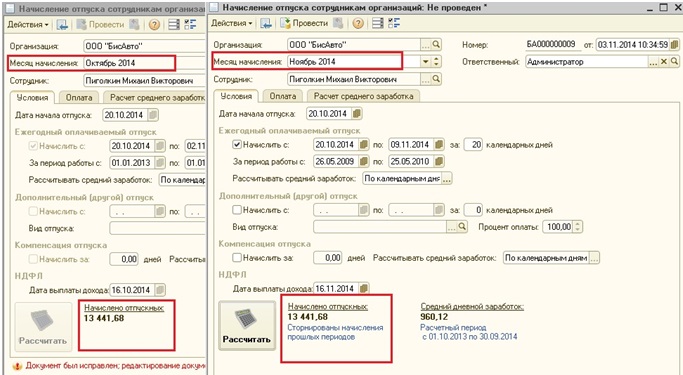Open the Средний дневной заработок link
683x375 pixels.
tap(472, 307)
